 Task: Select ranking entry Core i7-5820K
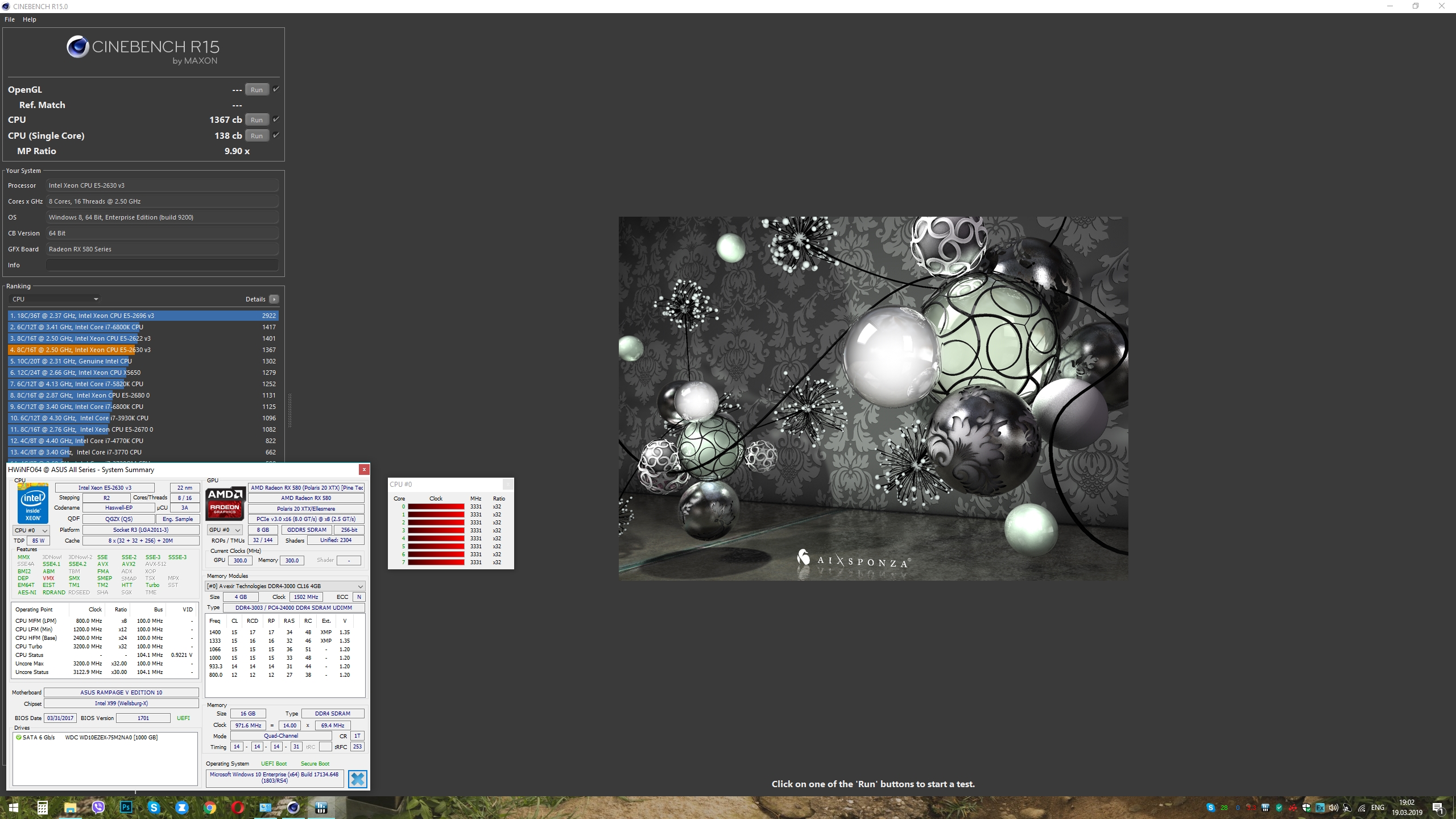pyautogui.click(x=143, y=384)
